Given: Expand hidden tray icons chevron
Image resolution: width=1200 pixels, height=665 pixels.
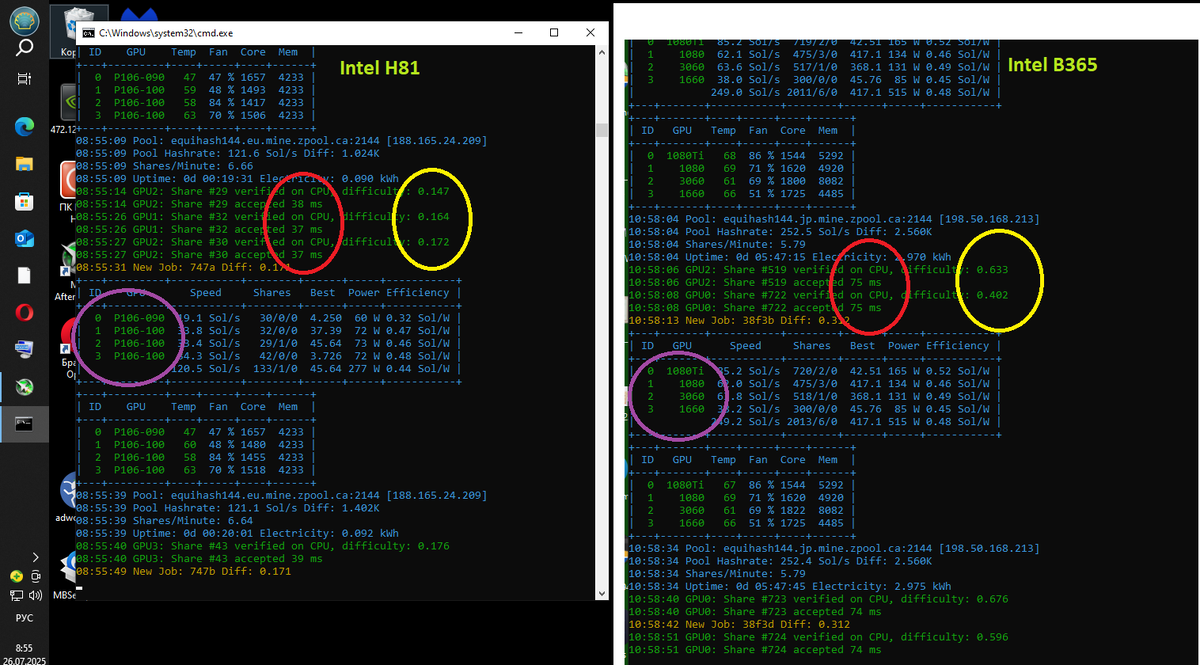Looking at the screenshot, I should [36, 557].
